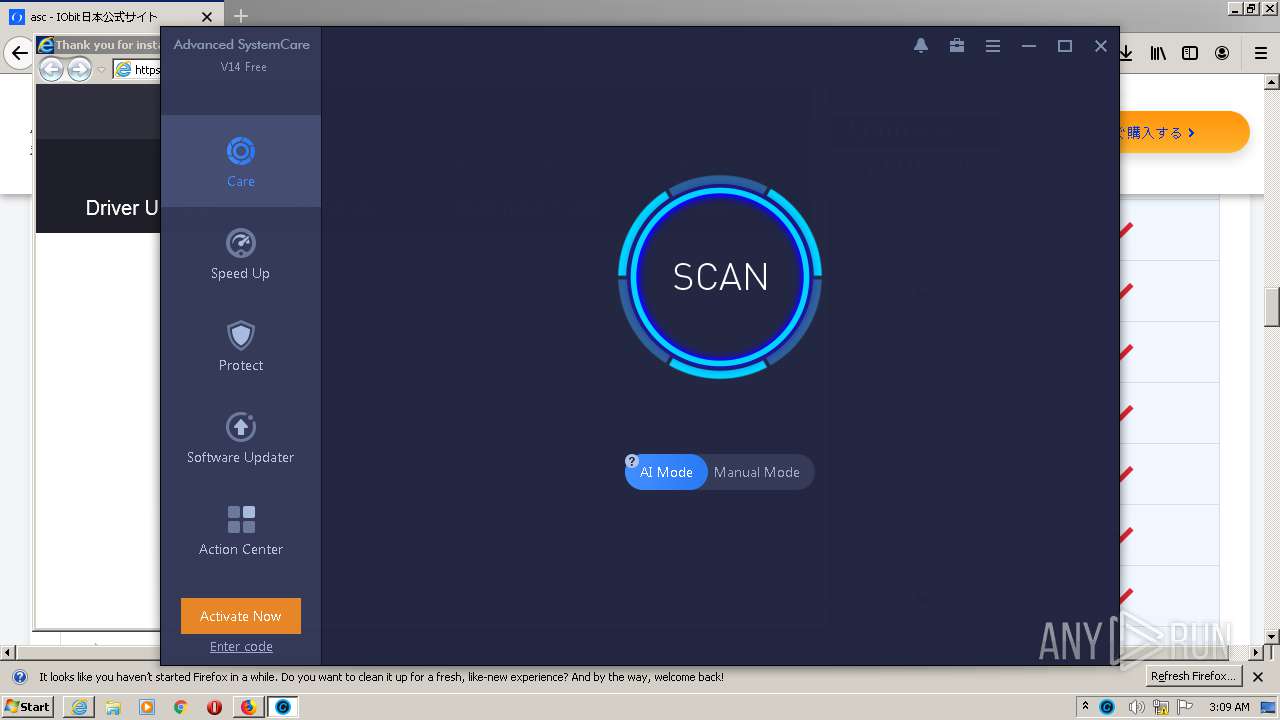Open Firefox hamburger menu
The image size is (1280, 720).
tap(1261, 53)
